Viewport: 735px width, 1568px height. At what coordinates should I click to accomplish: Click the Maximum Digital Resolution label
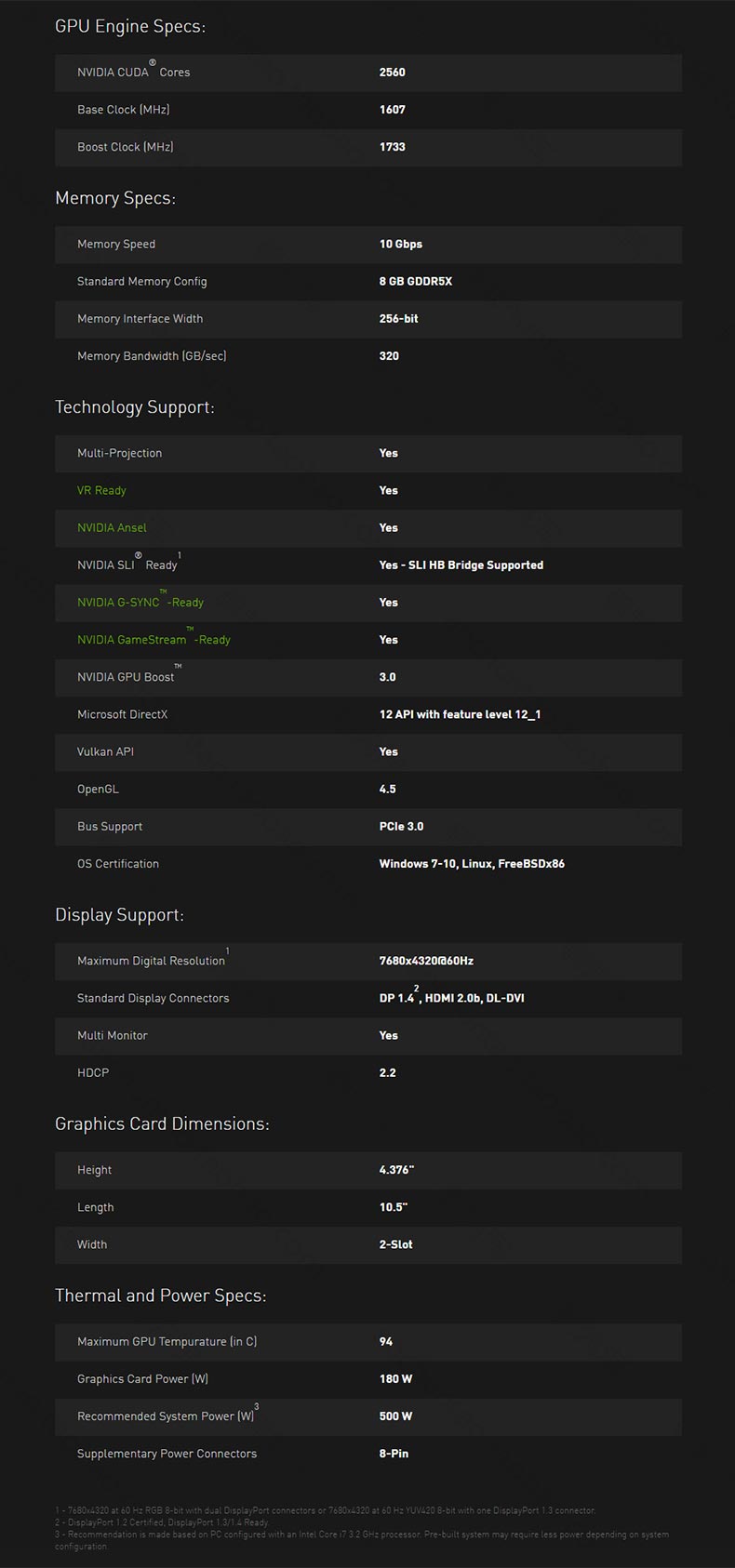tap(152, 961)
